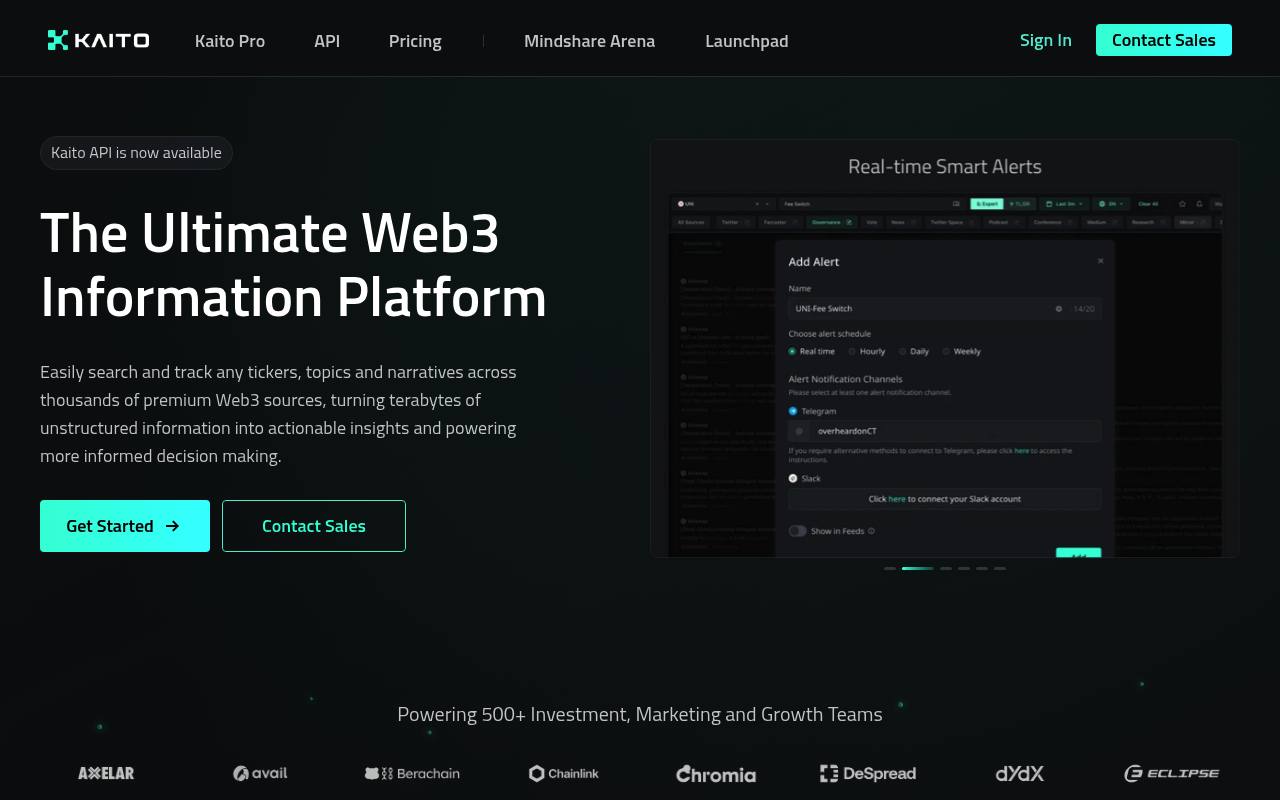Open the EN language dropdown in the preview
Screen dimensions: 1280x800
tap(1110, 204)
